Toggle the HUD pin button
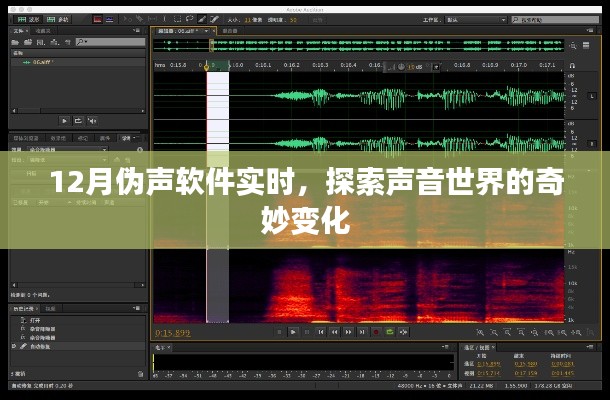 click(436, 67)
